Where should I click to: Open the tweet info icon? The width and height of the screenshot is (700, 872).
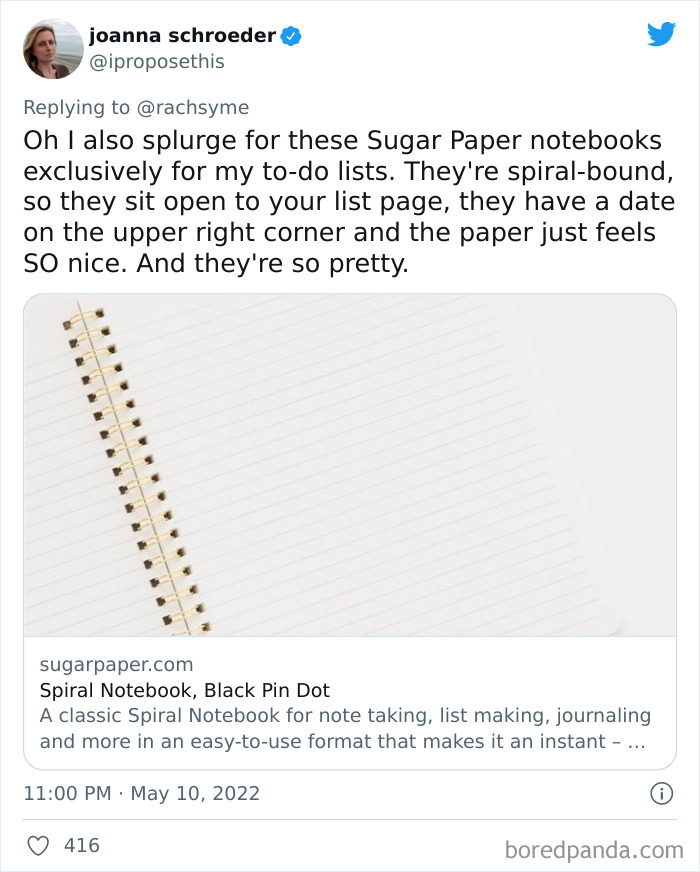661,794
